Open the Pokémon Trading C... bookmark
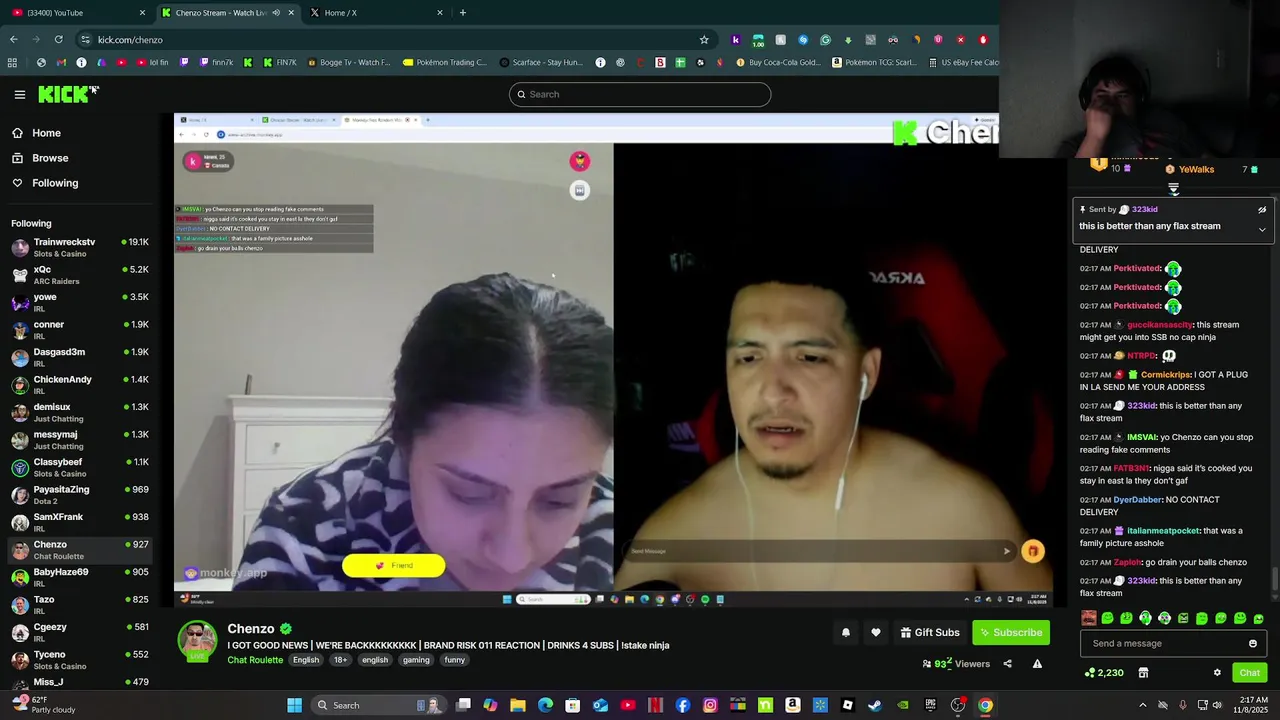Viewport: 1280px width, 720px height. point(445,62)
